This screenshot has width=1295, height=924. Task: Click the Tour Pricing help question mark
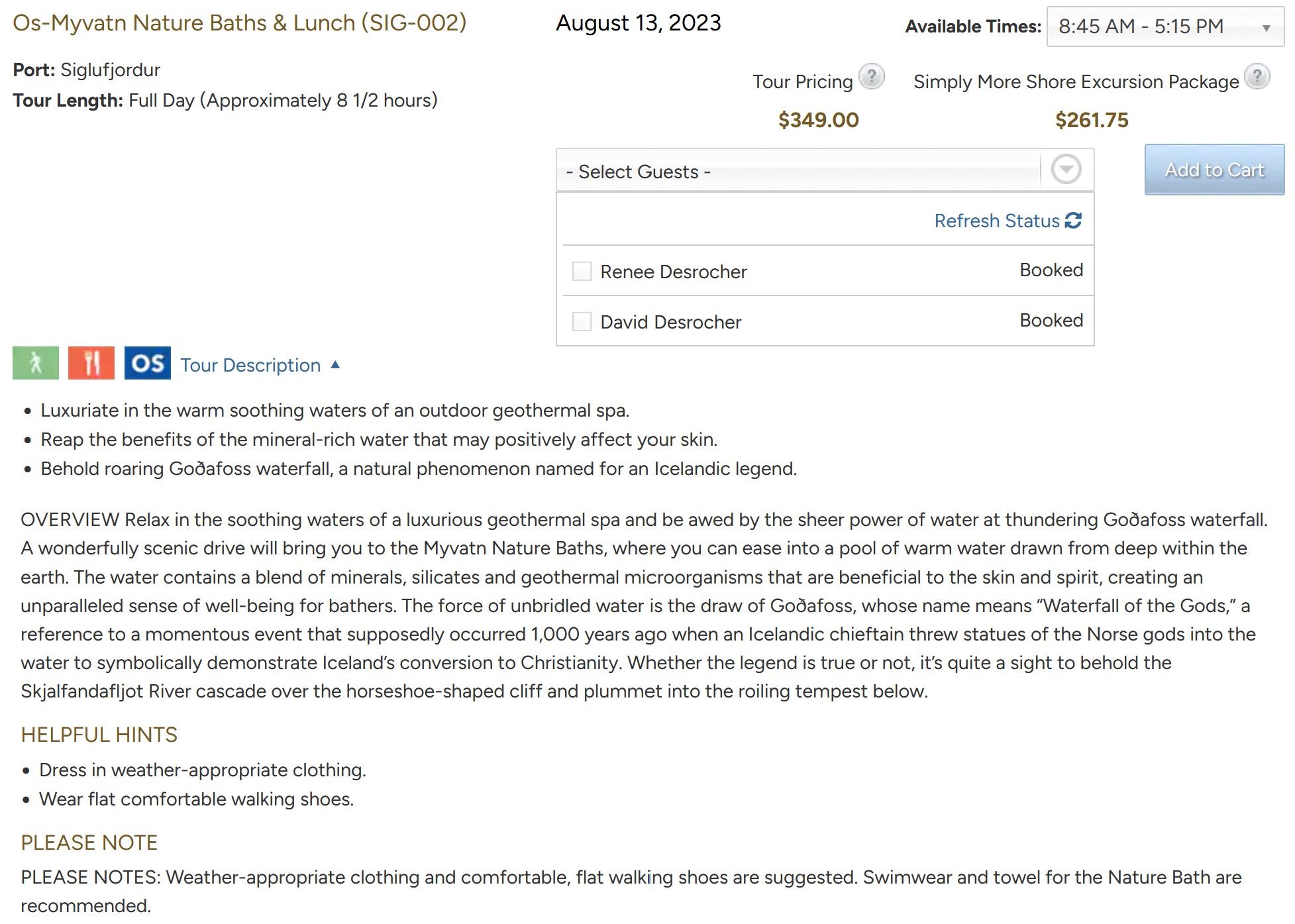click(872, 77)
